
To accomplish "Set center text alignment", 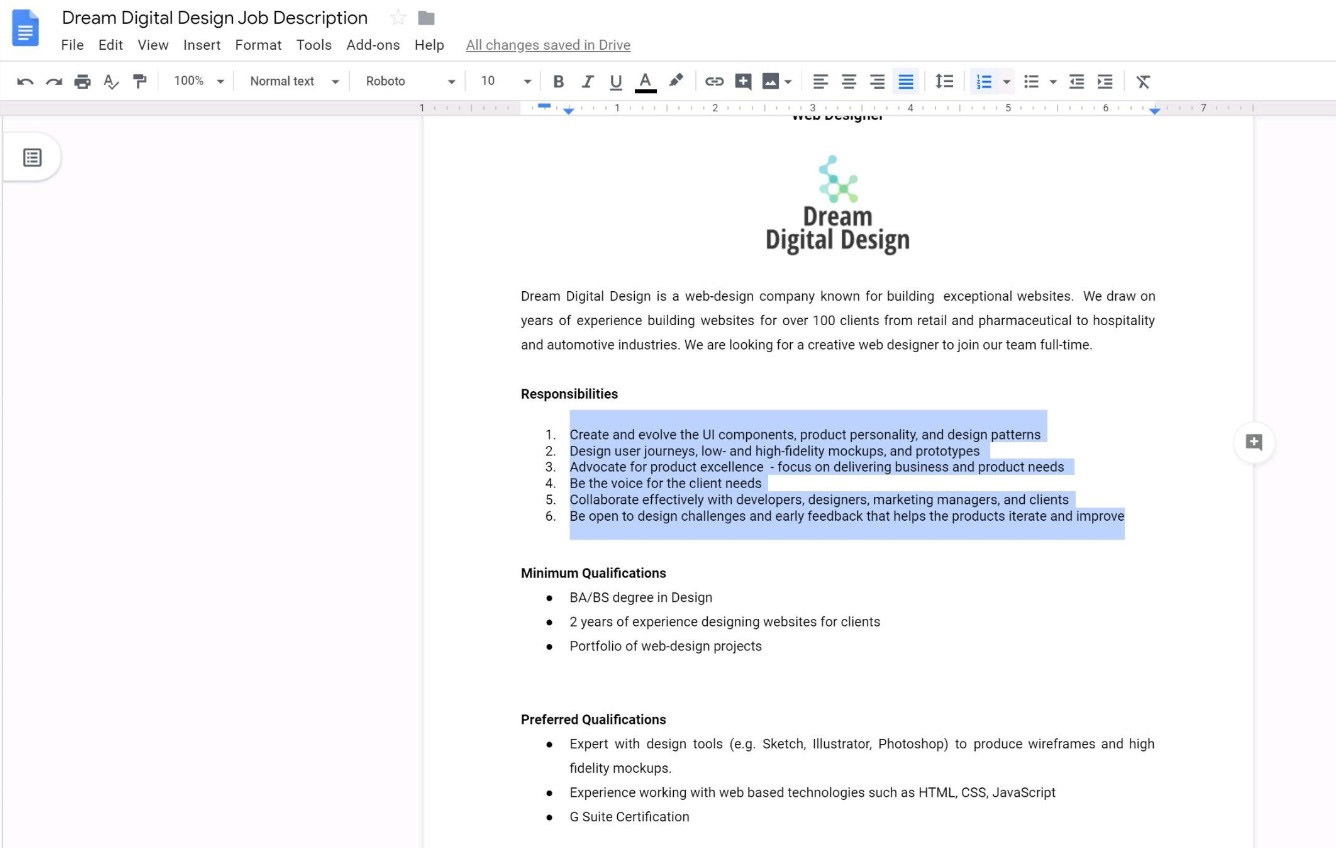I will point(849,82).
